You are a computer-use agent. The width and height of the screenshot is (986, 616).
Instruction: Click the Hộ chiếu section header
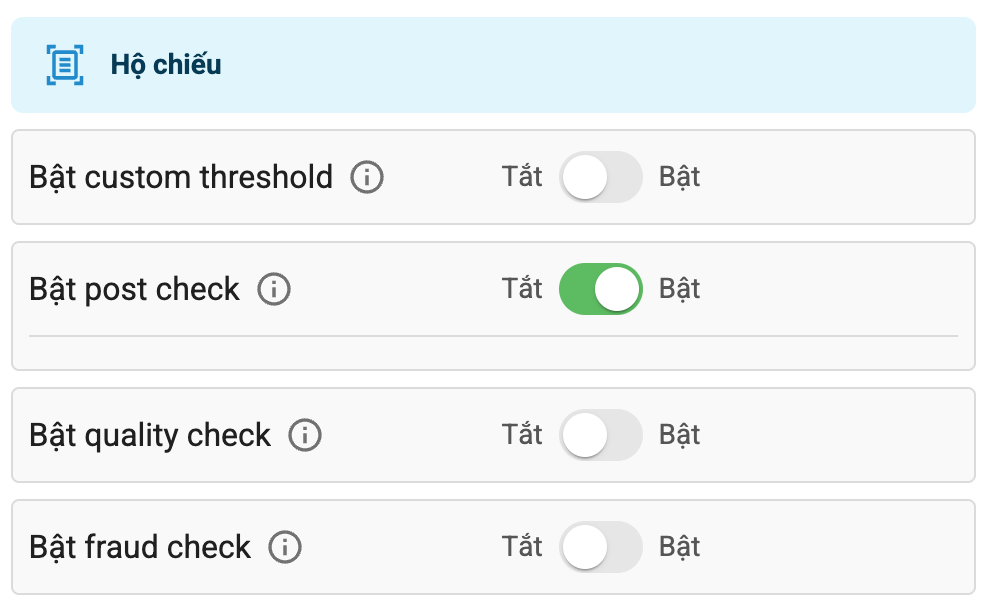click(x=166, y=66)
